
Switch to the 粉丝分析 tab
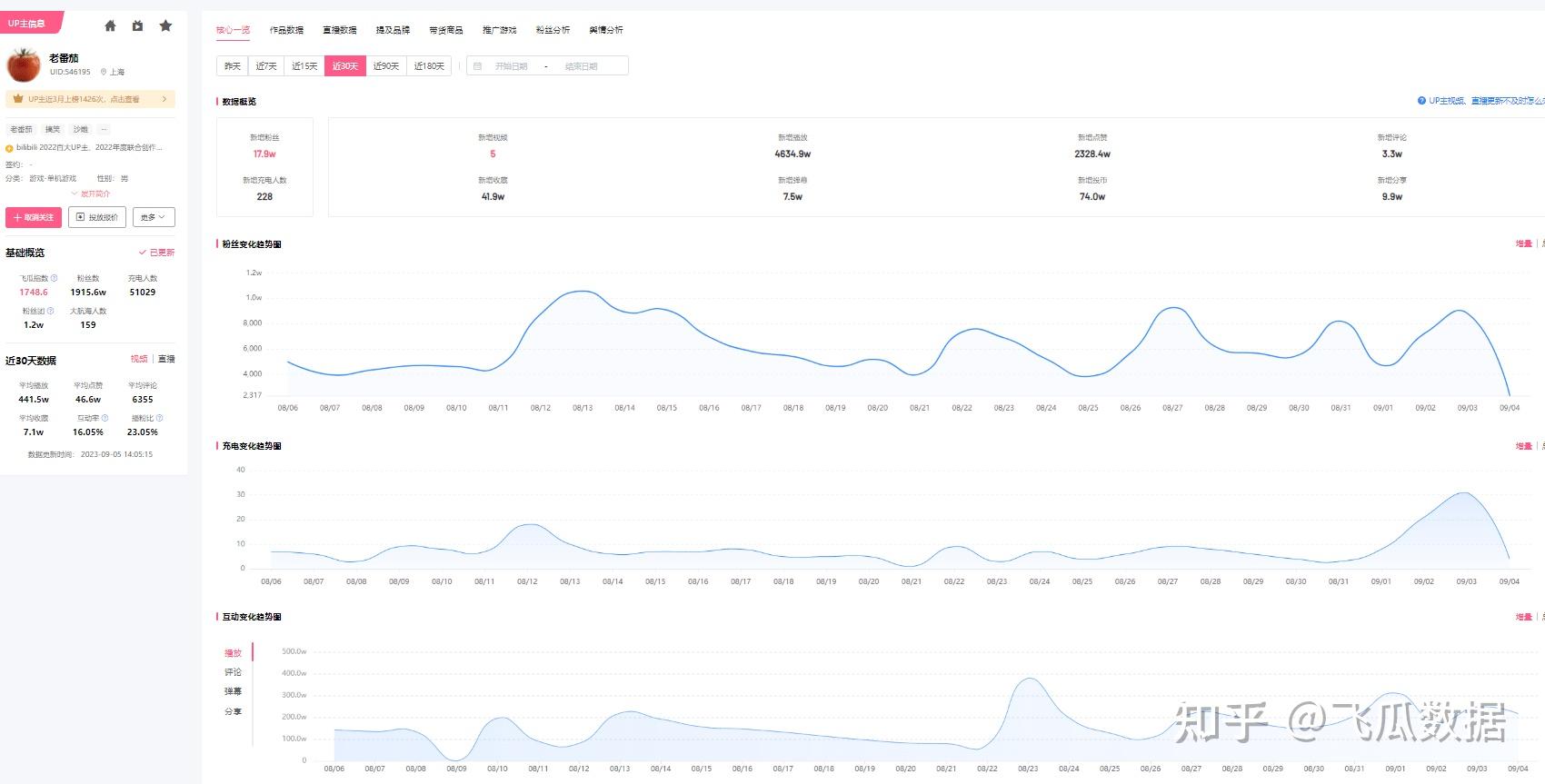553,30
